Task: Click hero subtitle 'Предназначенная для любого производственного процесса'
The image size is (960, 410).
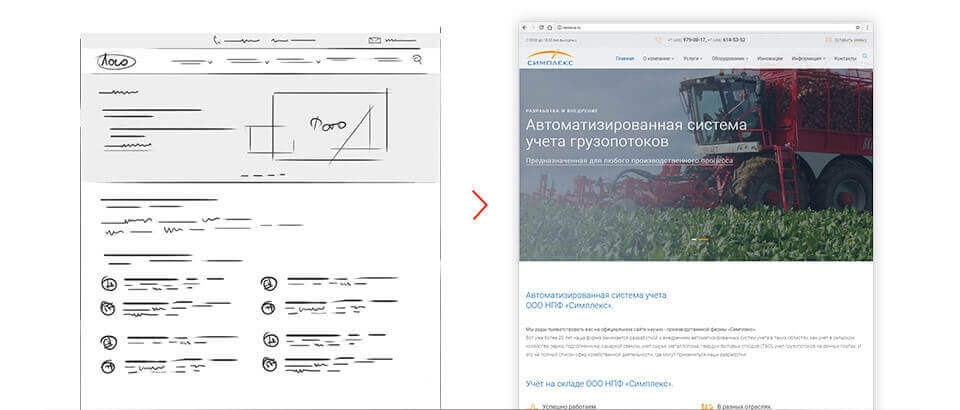Action: pyautogui.click(x=629, y=160)
